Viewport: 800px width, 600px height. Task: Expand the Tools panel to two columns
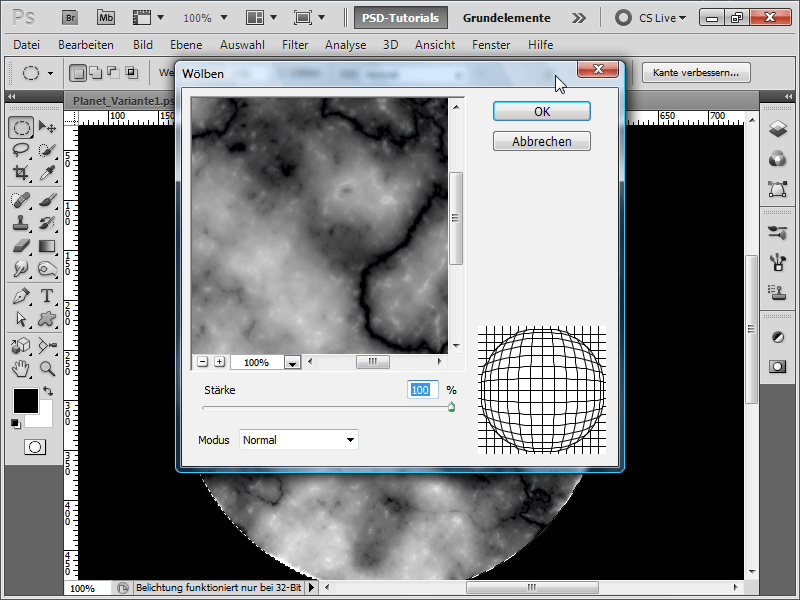[11, 96]
